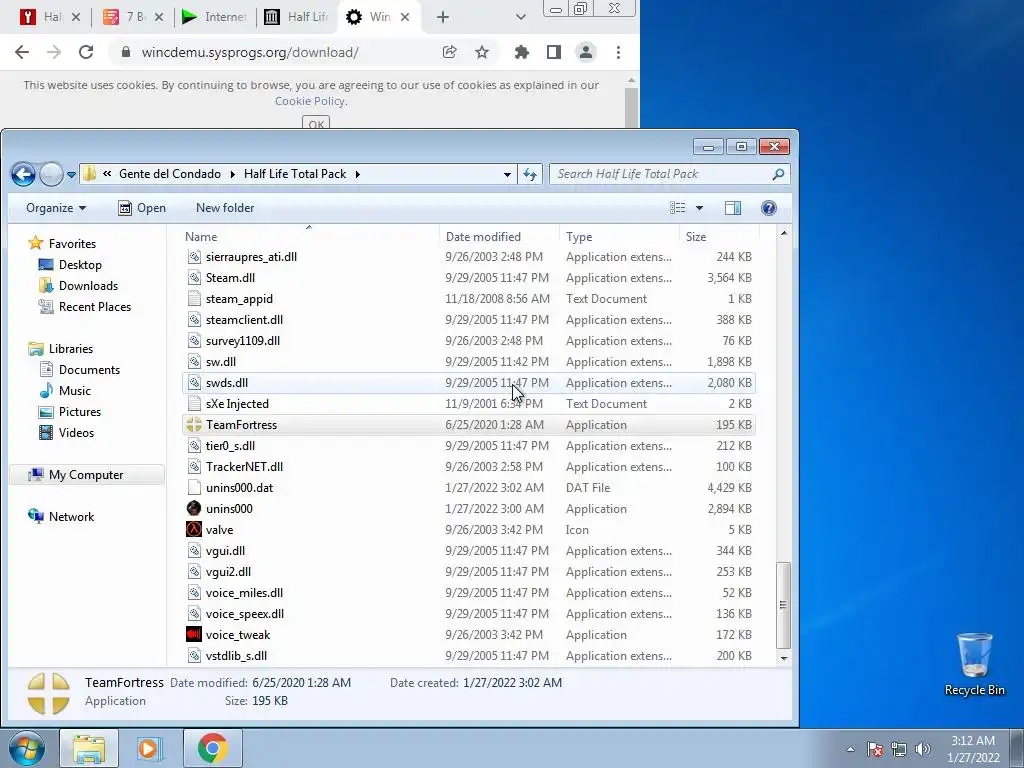Screen dimensions: 1024x768
Task: Click the New folder button
Action: 225,208
